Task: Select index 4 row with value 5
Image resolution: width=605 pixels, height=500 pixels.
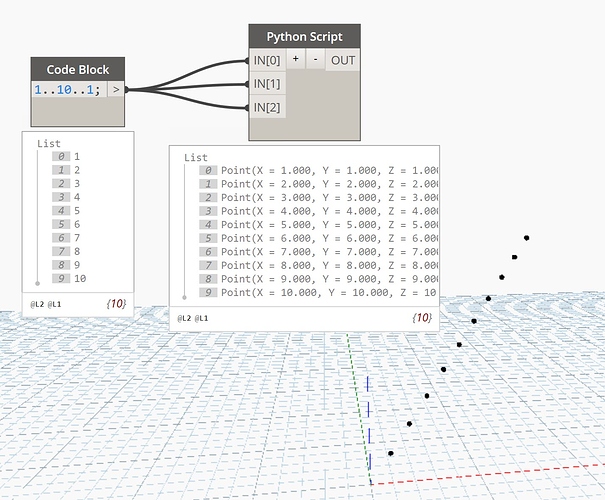Action: click(x=66, y=211)
